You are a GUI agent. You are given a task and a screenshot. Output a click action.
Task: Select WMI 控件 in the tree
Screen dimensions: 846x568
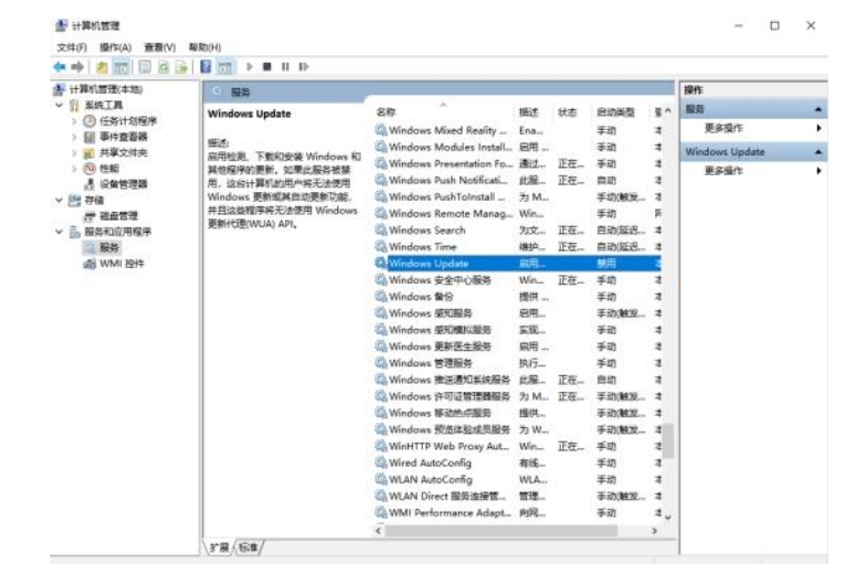121,264
